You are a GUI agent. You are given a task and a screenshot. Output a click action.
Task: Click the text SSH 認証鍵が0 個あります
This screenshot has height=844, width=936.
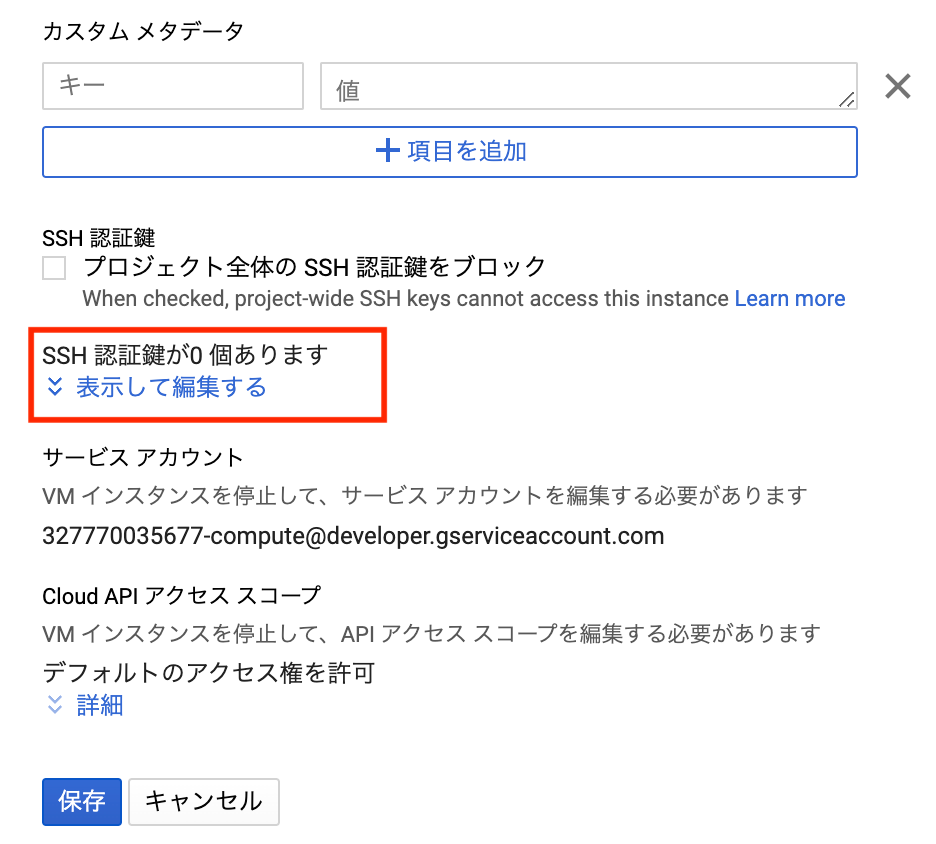tap(185, 355)
